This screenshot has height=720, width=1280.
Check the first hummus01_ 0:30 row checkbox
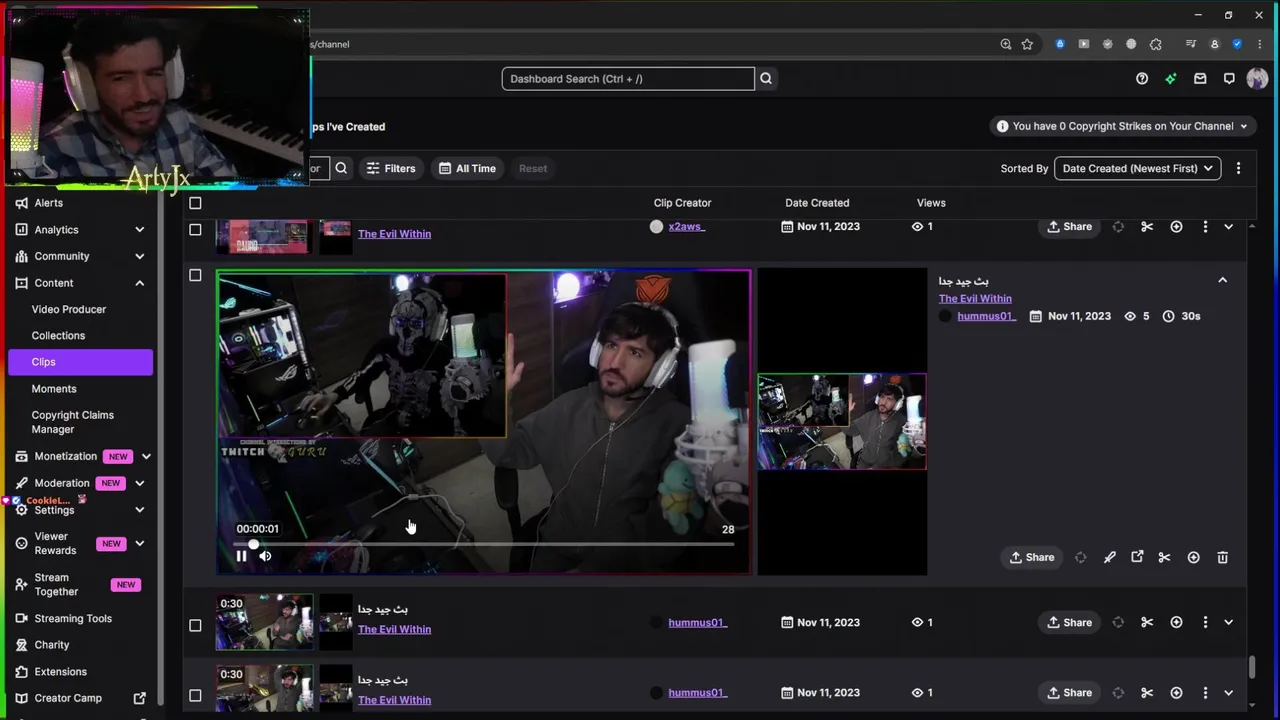[195, 626]
